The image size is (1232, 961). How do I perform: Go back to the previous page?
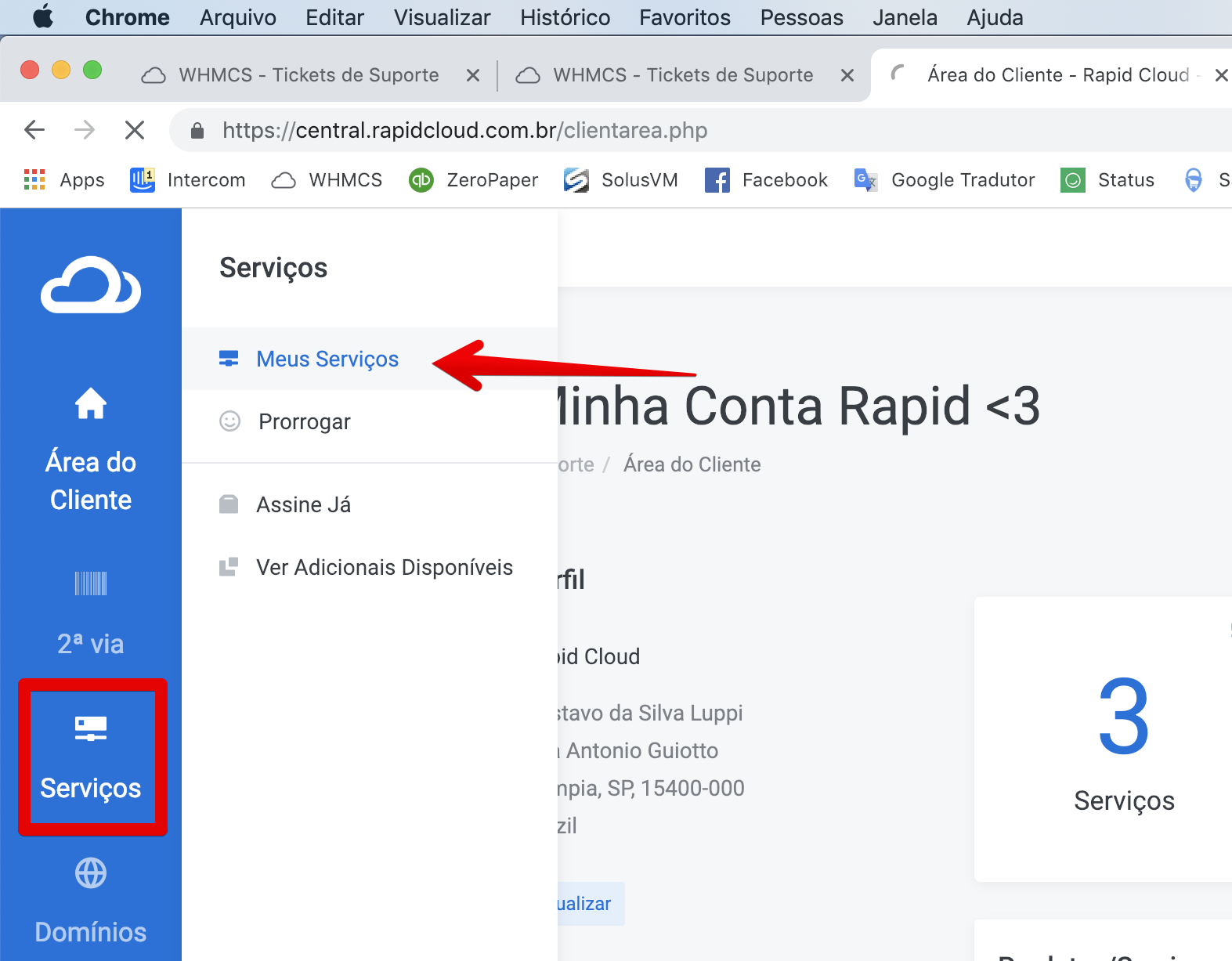pyautogui.click(x=34, y=130)
